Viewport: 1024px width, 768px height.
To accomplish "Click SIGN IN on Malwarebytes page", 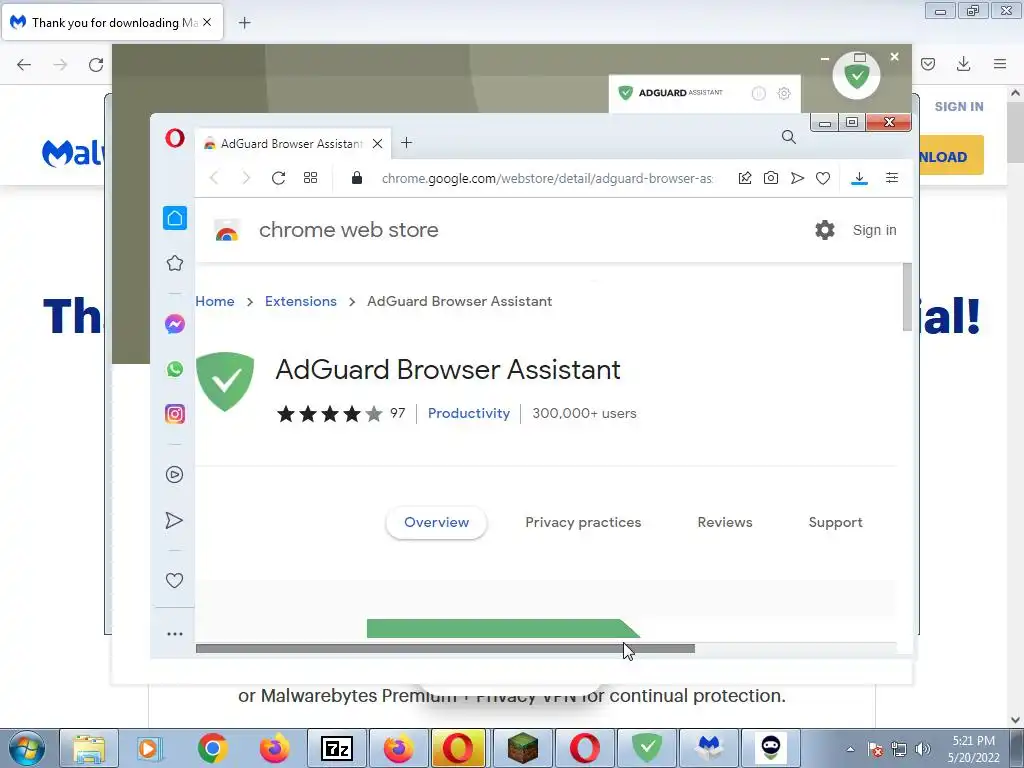I will coord(959,106).
